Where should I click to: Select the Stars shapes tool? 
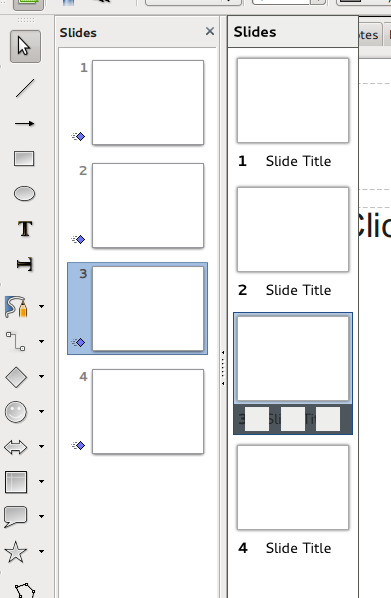(16, 552)
